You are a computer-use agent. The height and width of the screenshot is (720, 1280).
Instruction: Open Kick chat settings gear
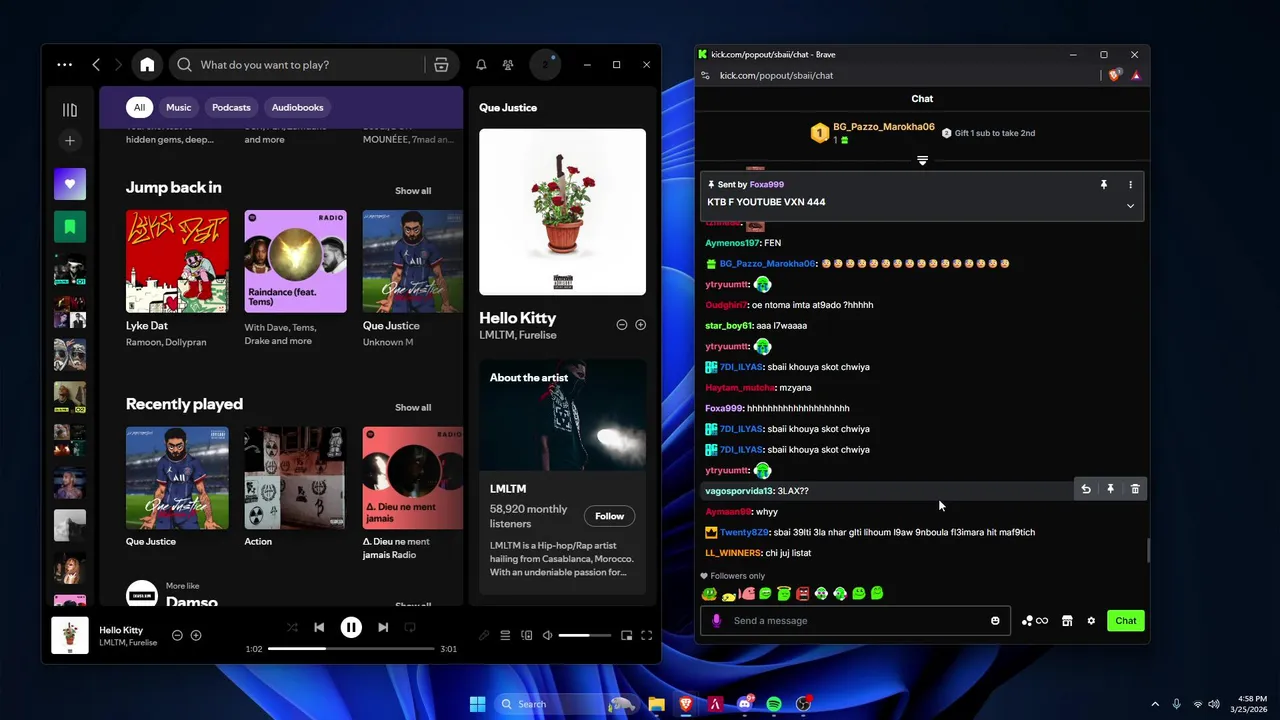point(1091,621)
